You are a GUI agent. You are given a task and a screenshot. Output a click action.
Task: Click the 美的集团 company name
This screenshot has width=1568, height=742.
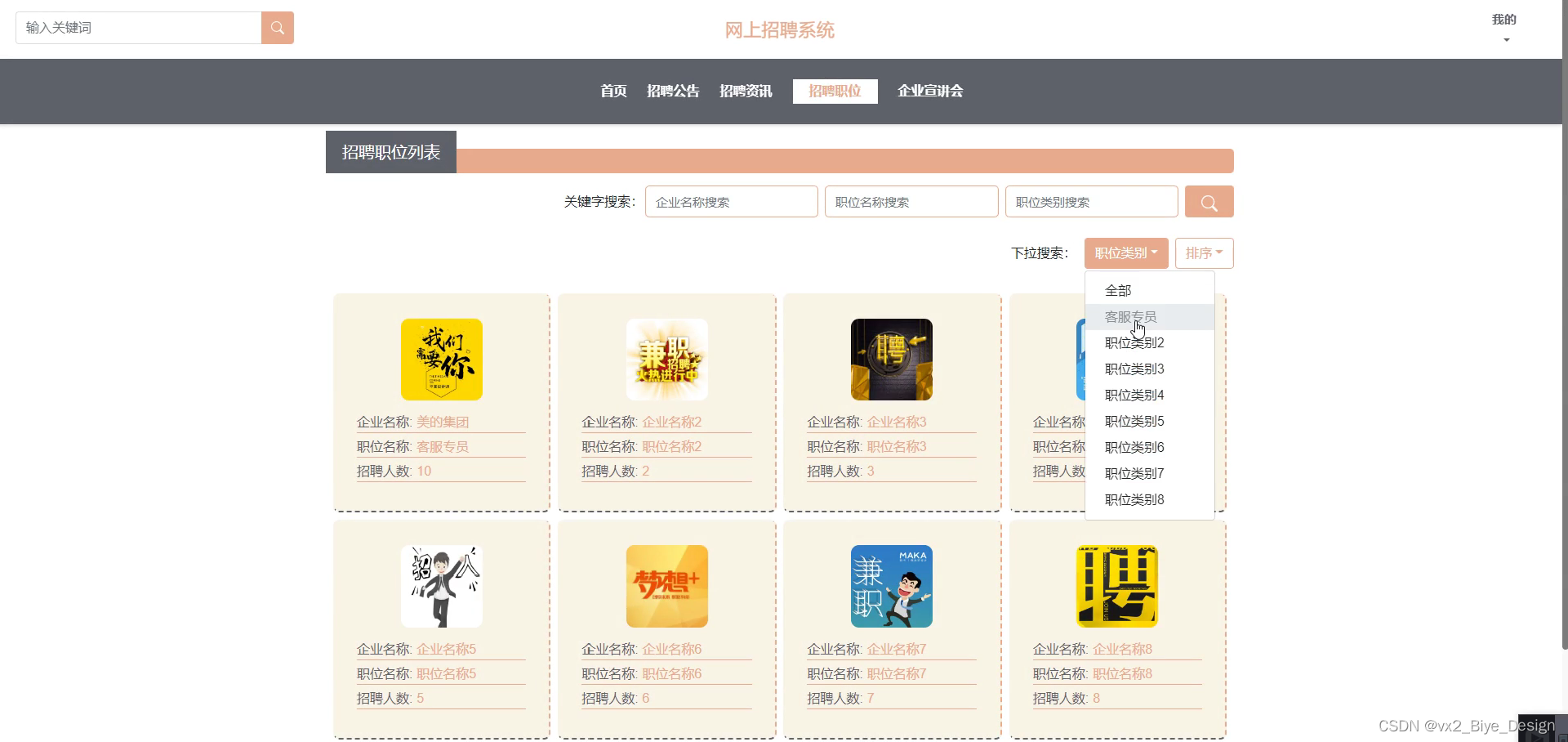pos(443,422)
